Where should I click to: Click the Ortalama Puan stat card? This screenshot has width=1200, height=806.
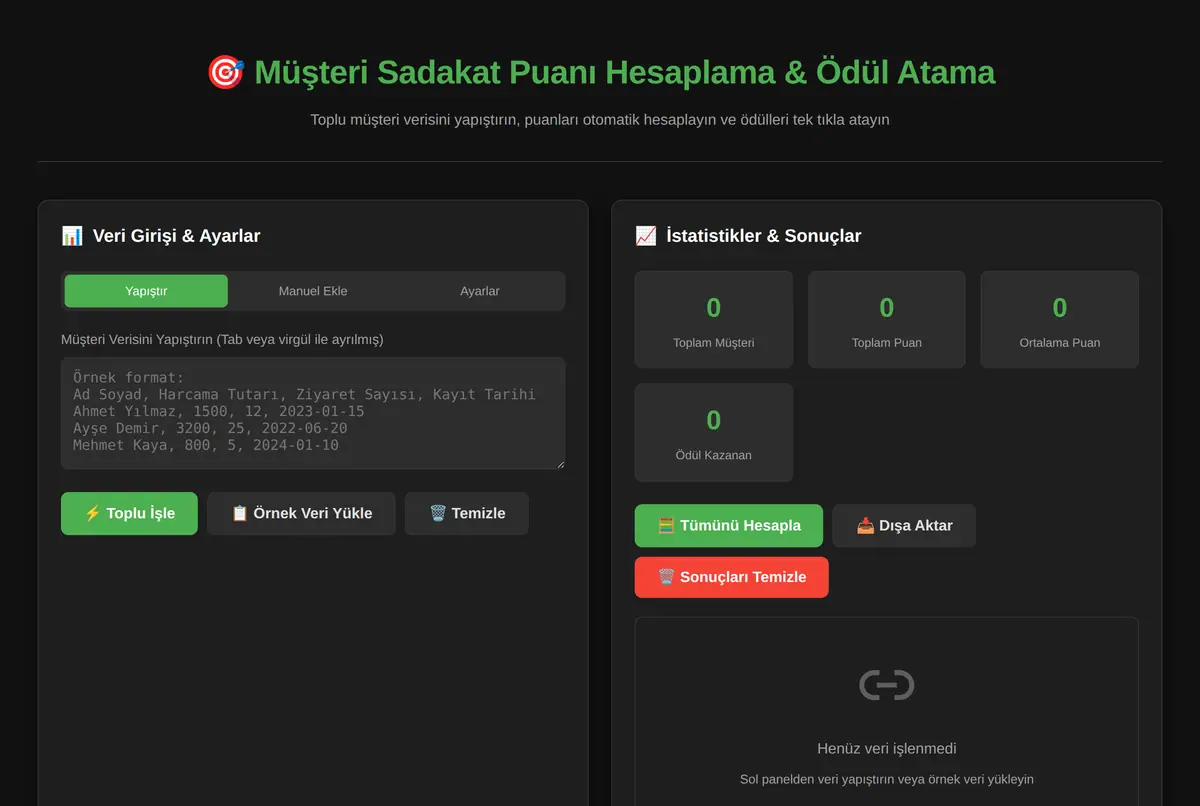1060,319
